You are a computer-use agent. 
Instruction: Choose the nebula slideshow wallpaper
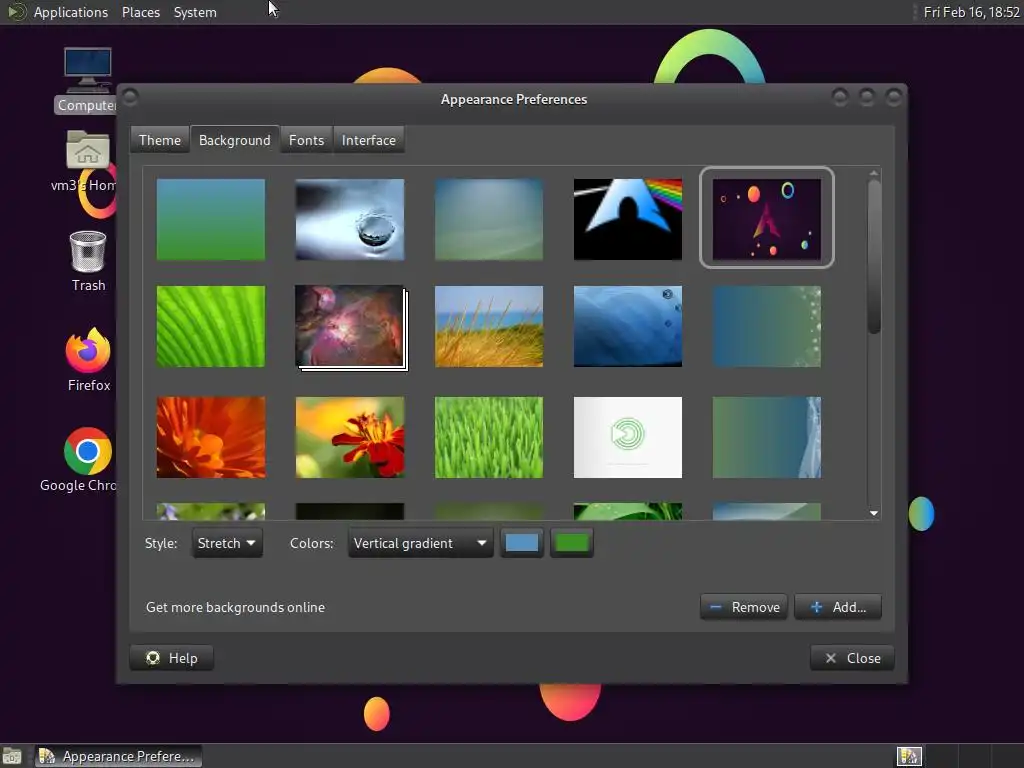[349, 326]
